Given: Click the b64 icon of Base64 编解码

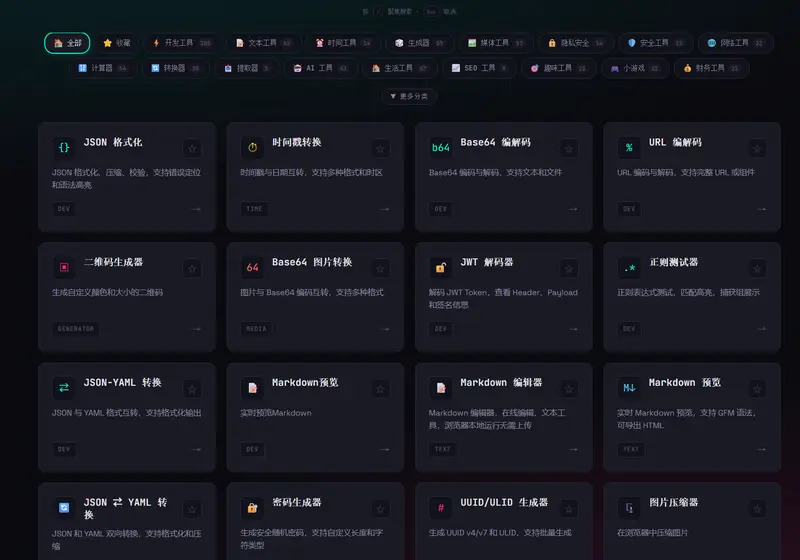Looking at the screenshot, I should point(441,147).
